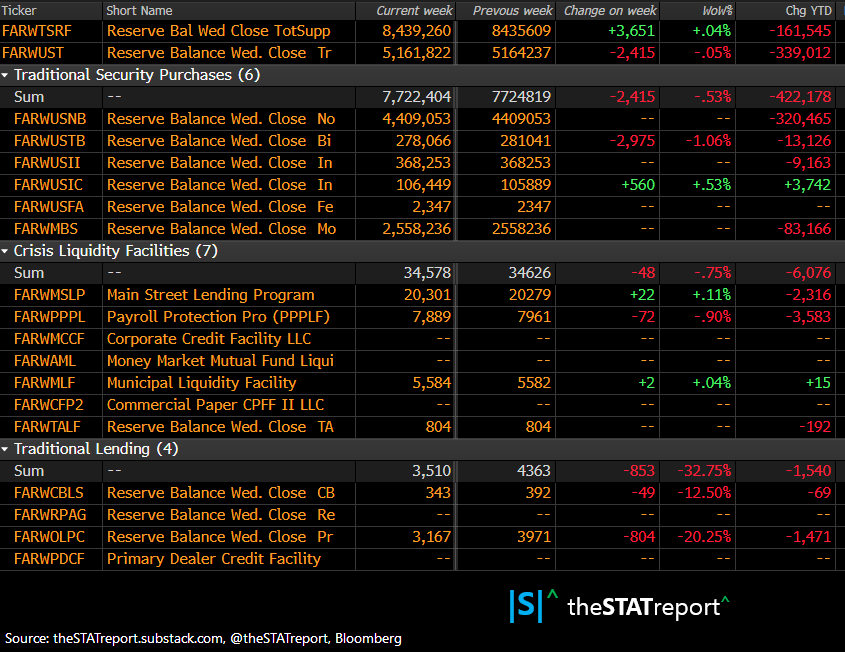Screen dimensions: 845x652
Task: Select the FARWPDCF ticker
Action: pos(49,559)
